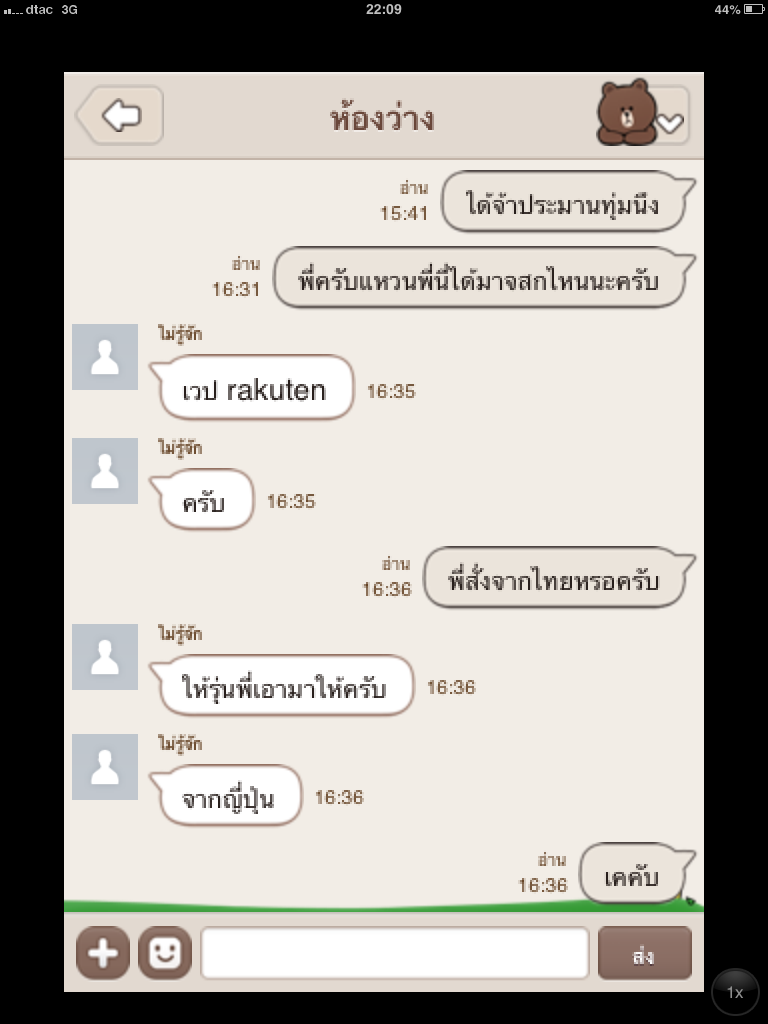Tap the ห้องว่าง chat title
This screenshot has width=768, height=1024.
click(x=383, y=119)
